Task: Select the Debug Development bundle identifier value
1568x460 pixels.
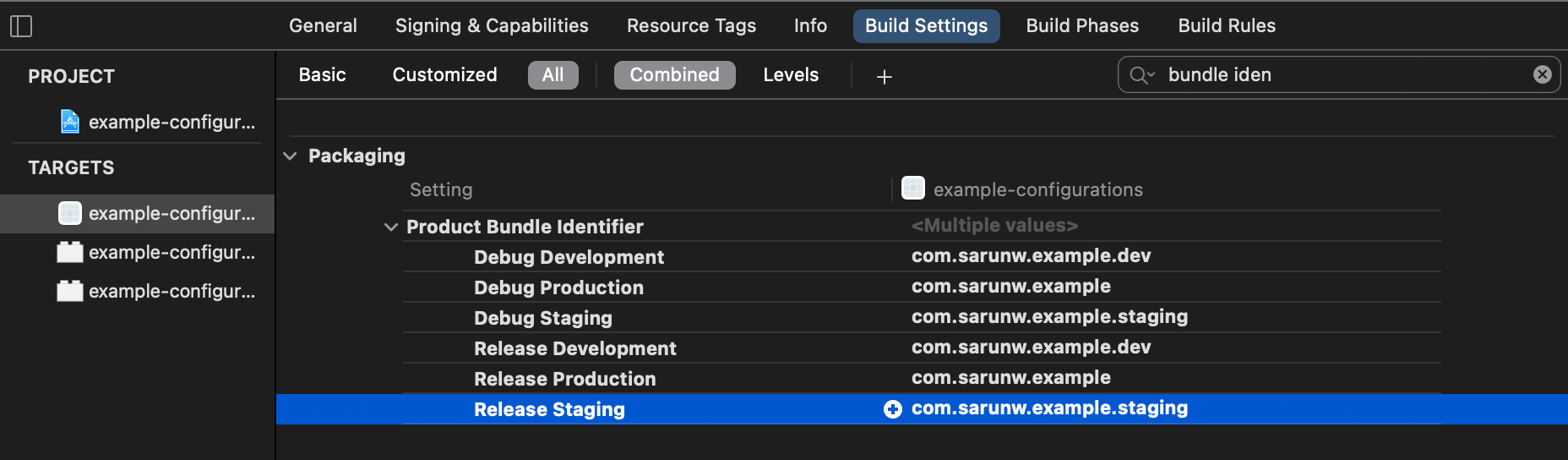Action: point(1031,256)
